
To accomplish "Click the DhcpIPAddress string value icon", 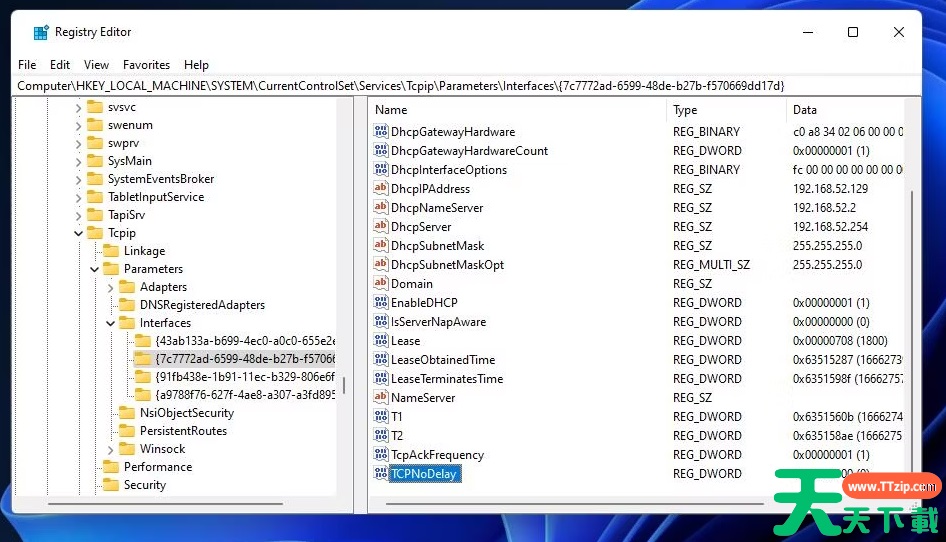I will click(381, 188).
